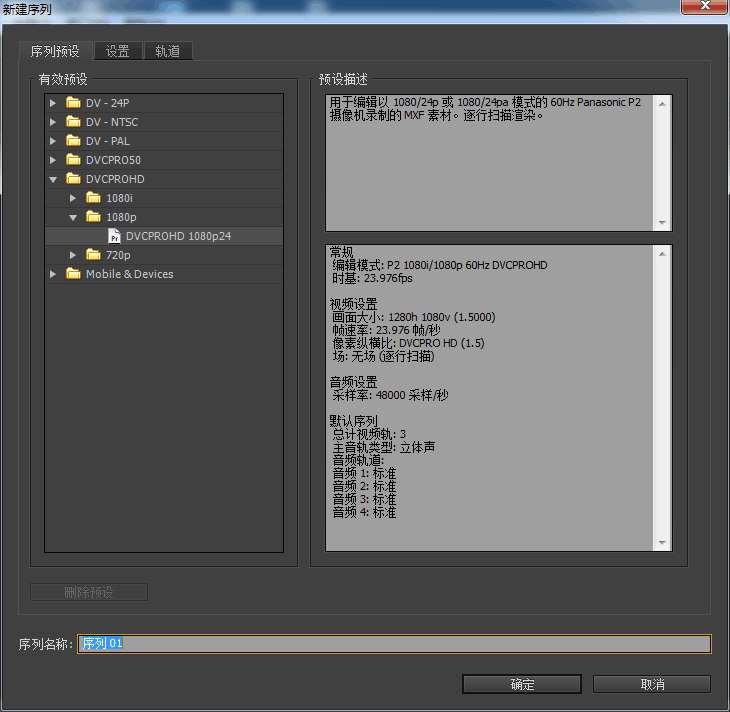This screenshot has height=712, width=730.
Task: Click the 1080i folder icon
Action: pos(93,198)
